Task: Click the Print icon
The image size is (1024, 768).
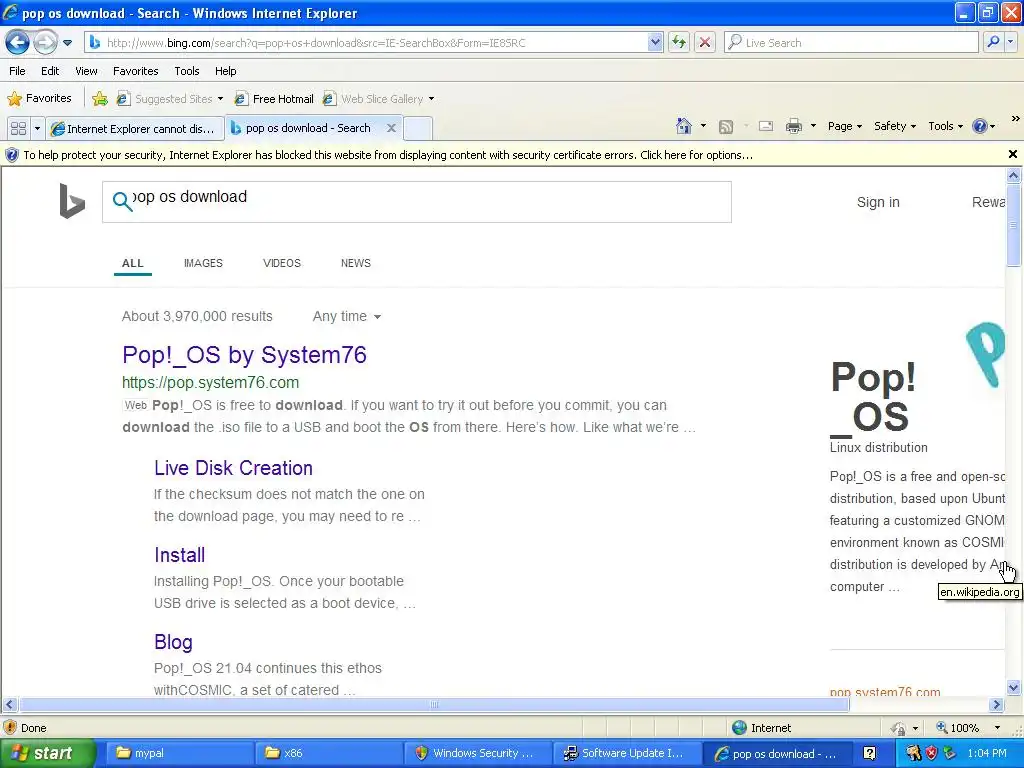Action: tap(793, 126)
